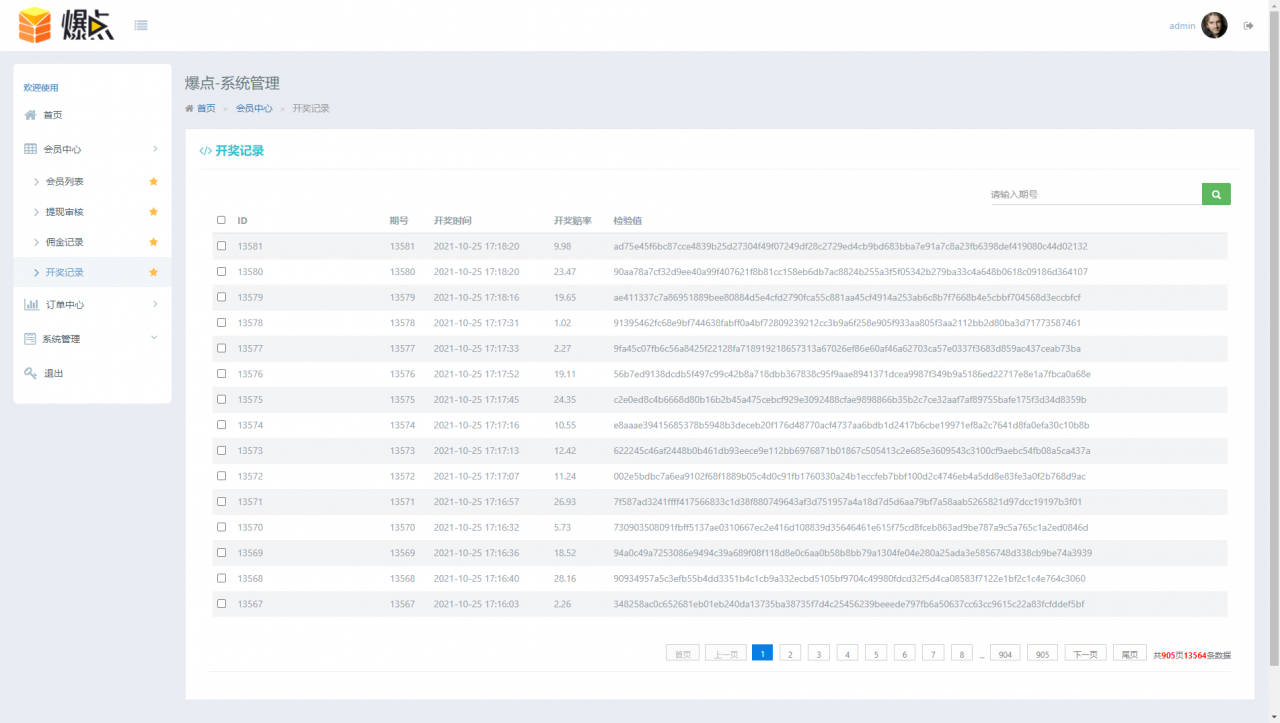Expand the 会员中心 chevron arrow
The width and height of the screenshot is (1280, 723).
point(155,149)
